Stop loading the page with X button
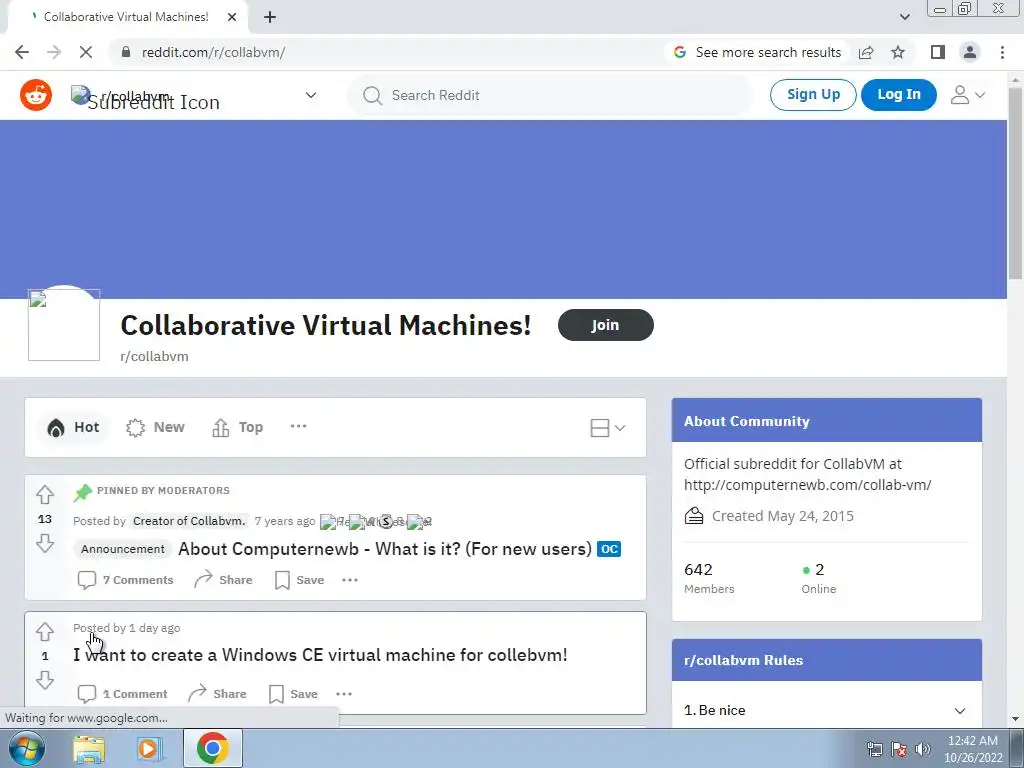1024x768 pixels. click(x=86, y=52)
